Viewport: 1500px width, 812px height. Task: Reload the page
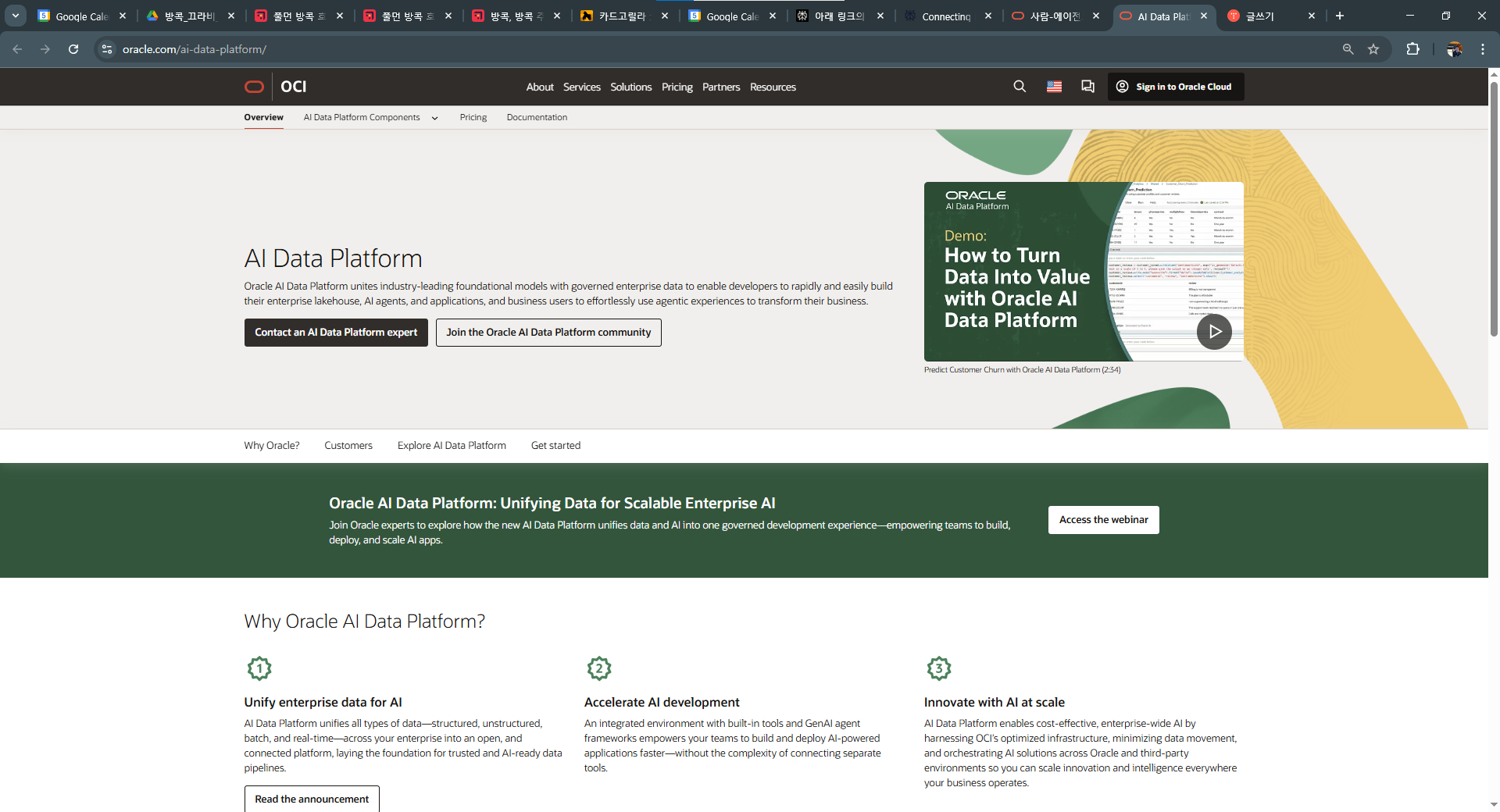tap(73, 49)
